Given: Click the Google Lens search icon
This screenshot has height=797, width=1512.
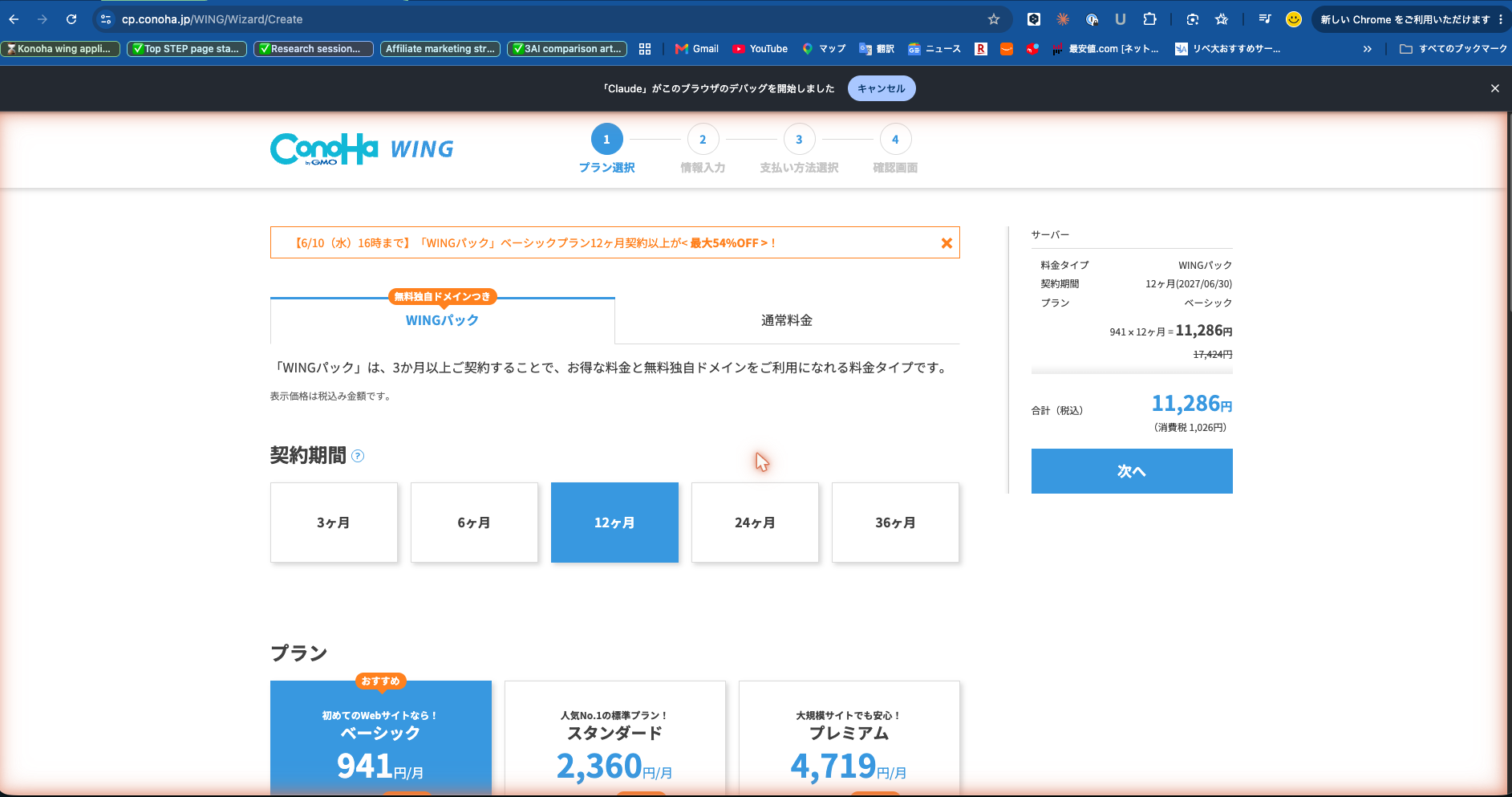Looking at the screenshot, I should pos(1193,19).
